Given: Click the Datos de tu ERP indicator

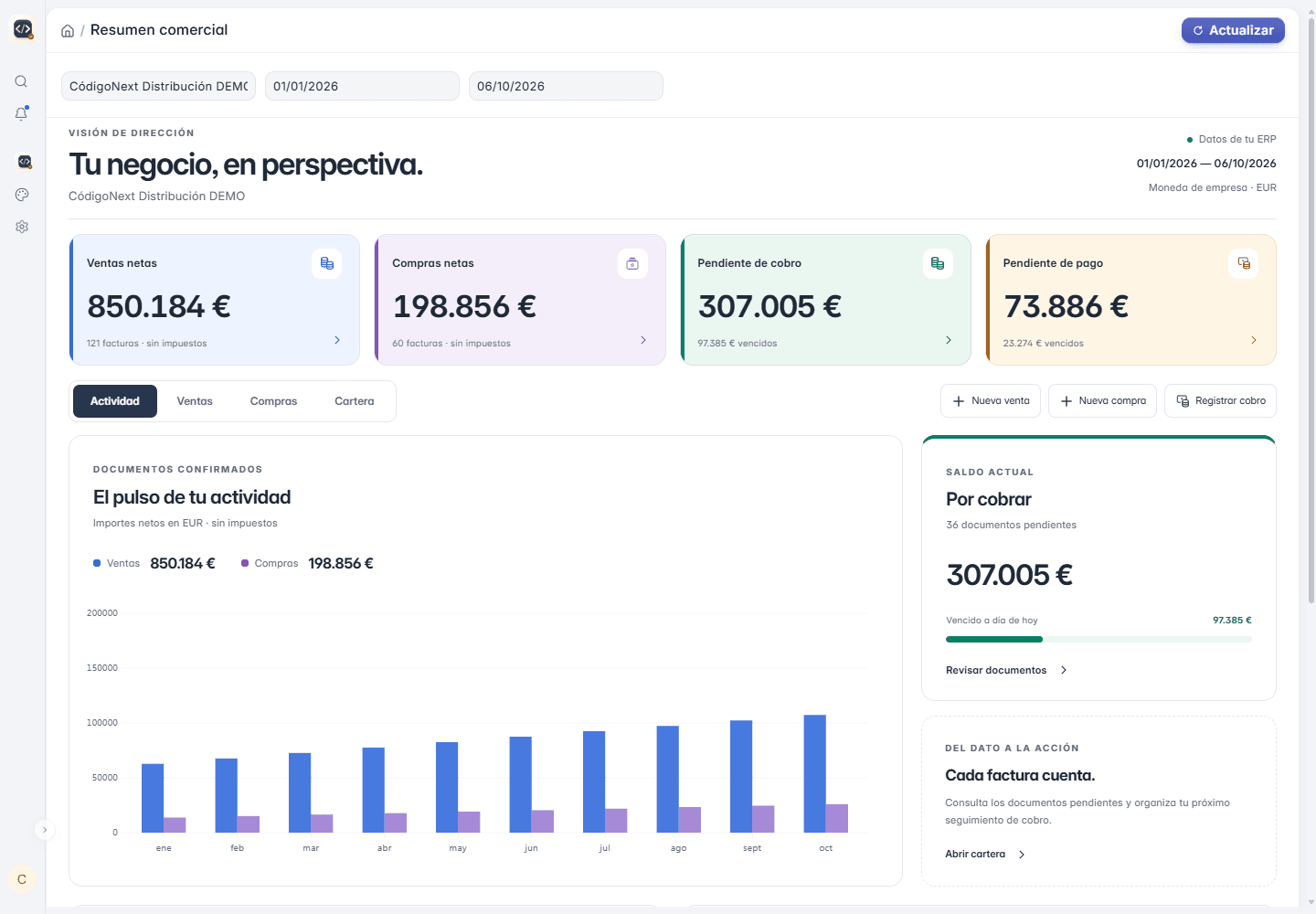Looking at the screenshot, I should click(x=1231, y=139).
